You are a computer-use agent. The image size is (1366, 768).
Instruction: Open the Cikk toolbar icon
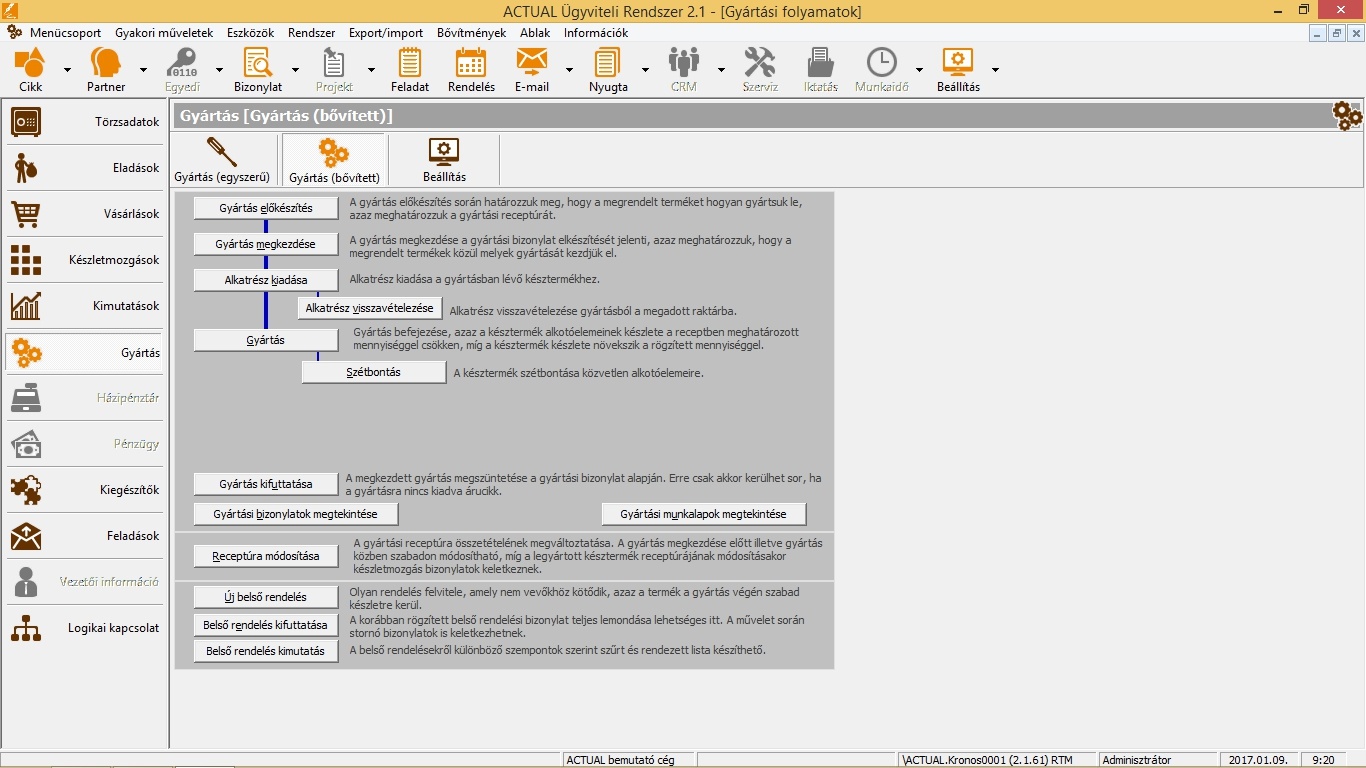(x=30, y=69)
